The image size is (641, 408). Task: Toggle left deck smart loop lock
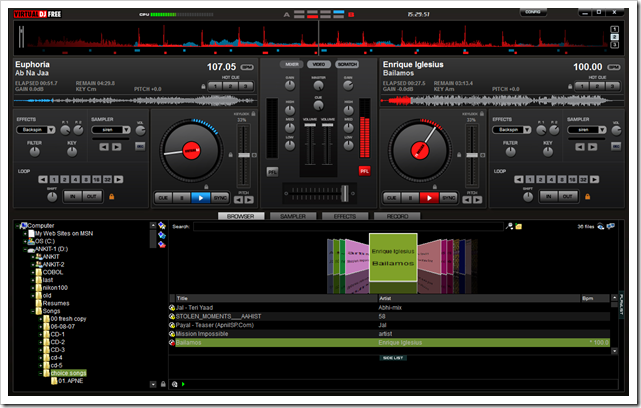tap(111, 197)
